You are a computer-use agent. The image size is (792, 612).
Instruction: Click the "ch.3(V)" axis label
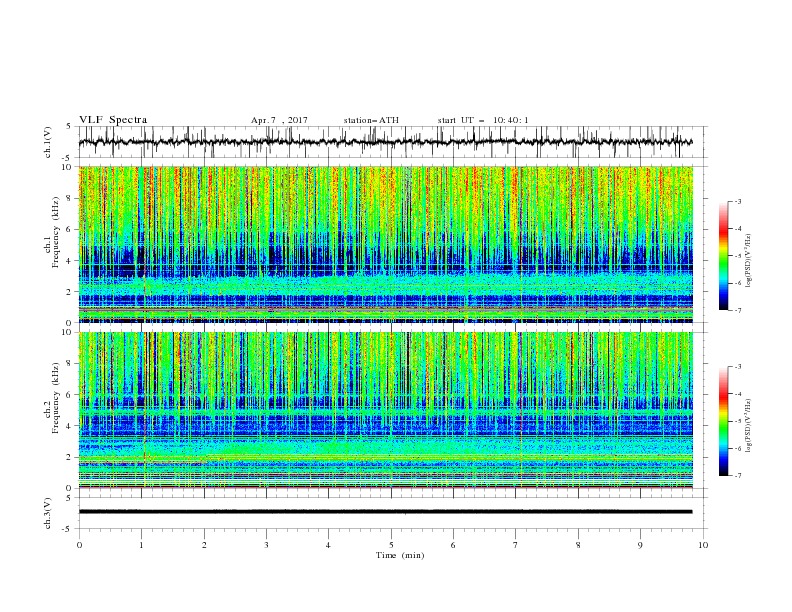click(x=48, y=513)
